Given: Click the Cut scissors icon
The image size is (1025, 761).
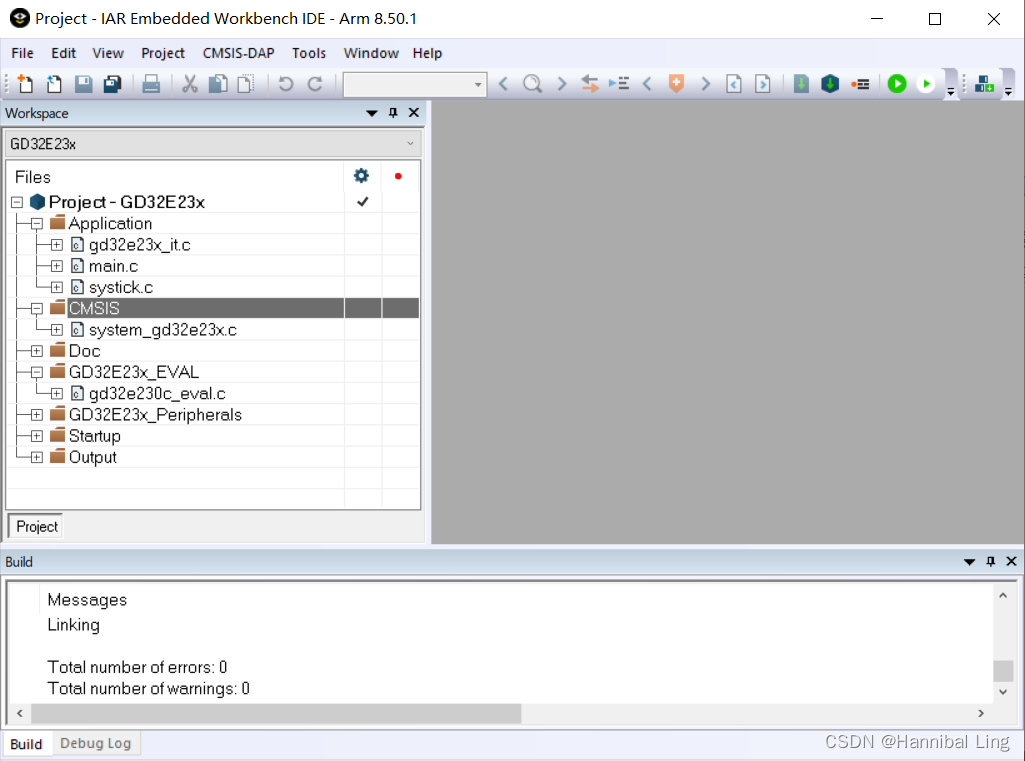Looking at the screenshot, I should point(190,84).
